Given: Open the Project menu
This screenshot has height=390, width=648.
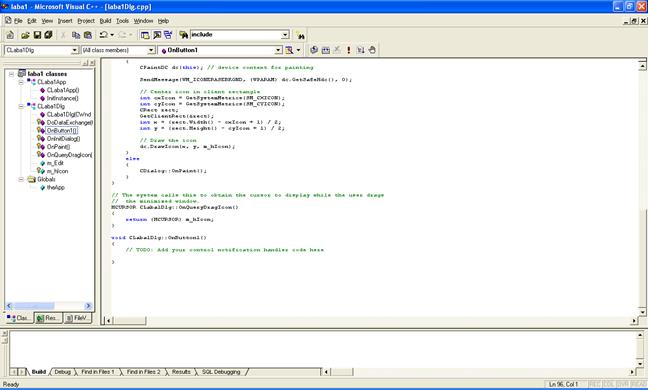Looking at the screenshot, I should pyautogui.click(x=86, y=21).
